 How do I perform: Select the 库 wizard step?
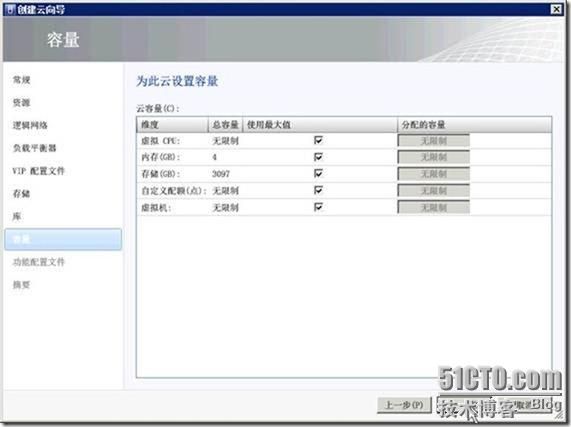click(17, 216)
